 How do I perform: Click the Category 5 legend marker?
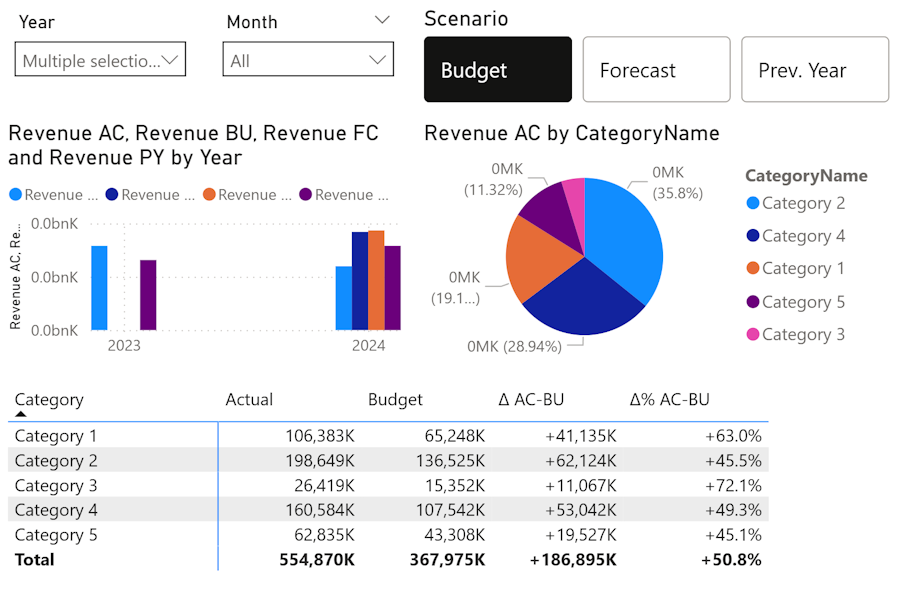[x=753, y=302]
